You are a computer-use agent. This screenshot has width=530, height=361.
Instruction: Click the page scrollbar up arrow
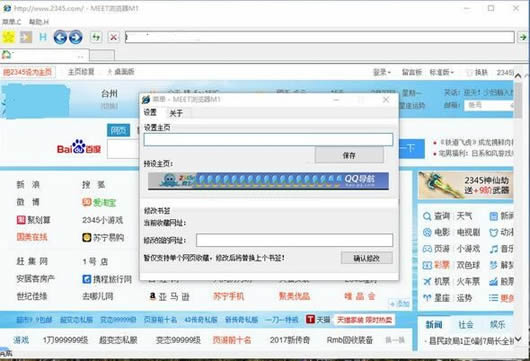[x=518, y=76]
